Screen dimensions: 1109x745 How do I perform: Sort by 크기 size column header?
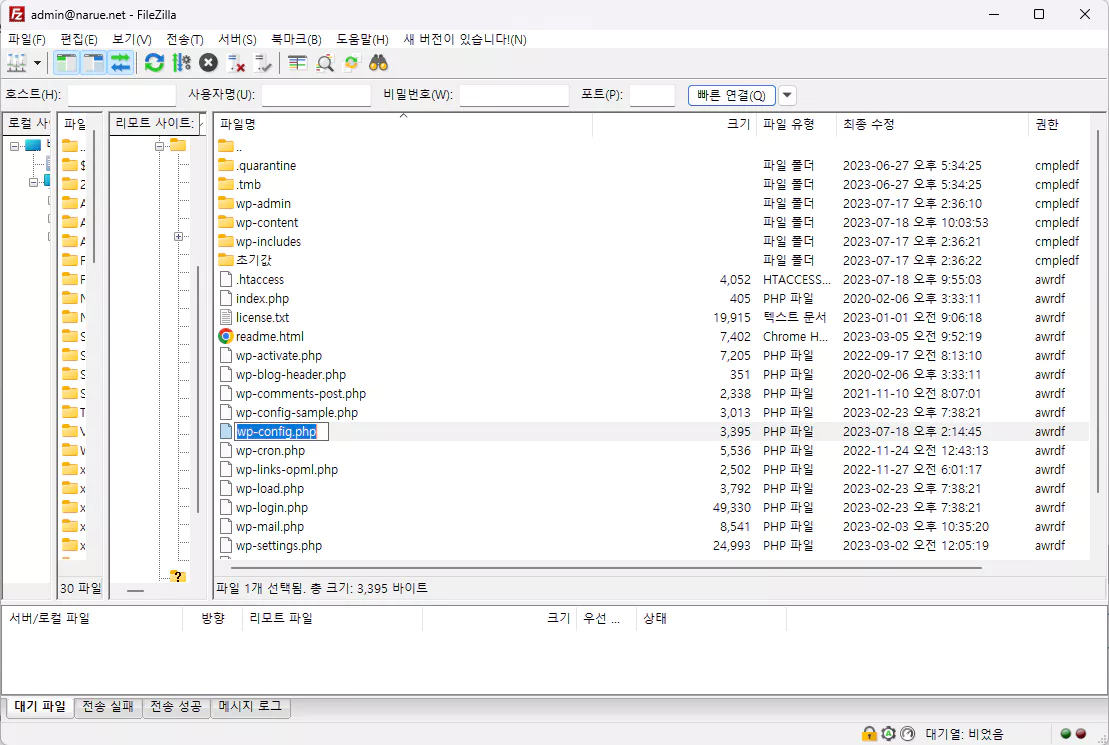(674, 124)
